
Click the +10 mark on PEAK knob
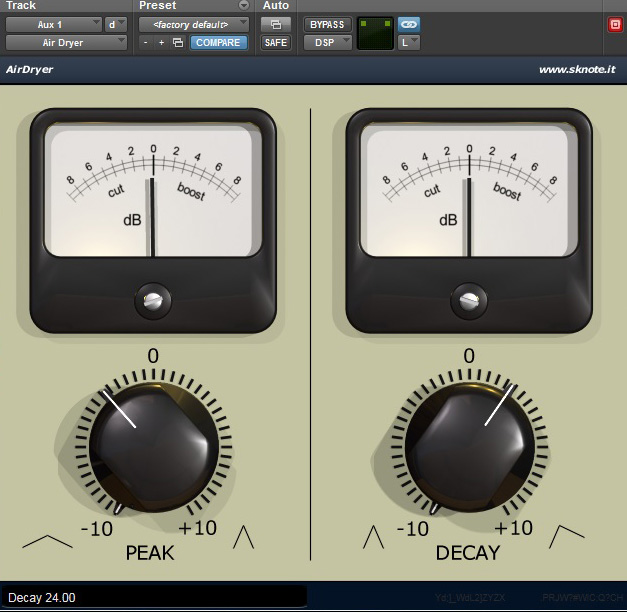coord(198,528)
